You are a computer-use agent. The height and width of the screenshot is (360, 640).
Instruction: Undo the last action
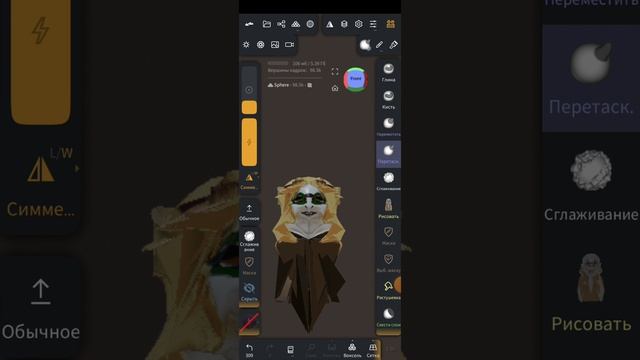pos(249,350)
